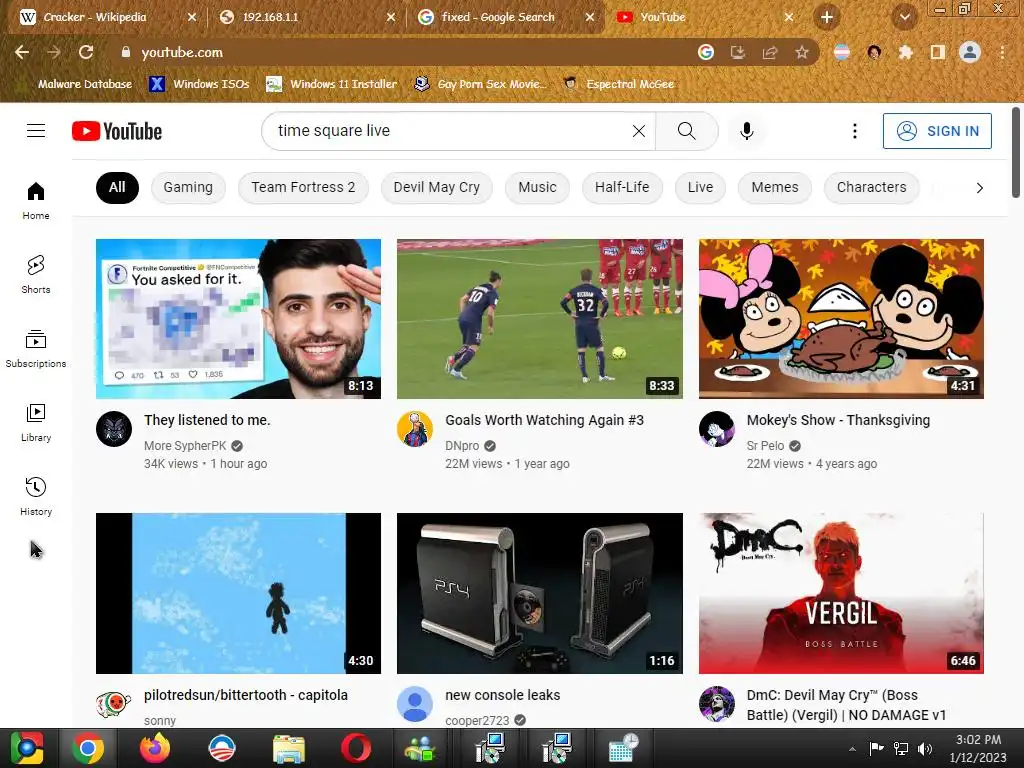Select the Memes filter chip
The height and width of the screenshot is (768, 1024).
coord(775,187)
